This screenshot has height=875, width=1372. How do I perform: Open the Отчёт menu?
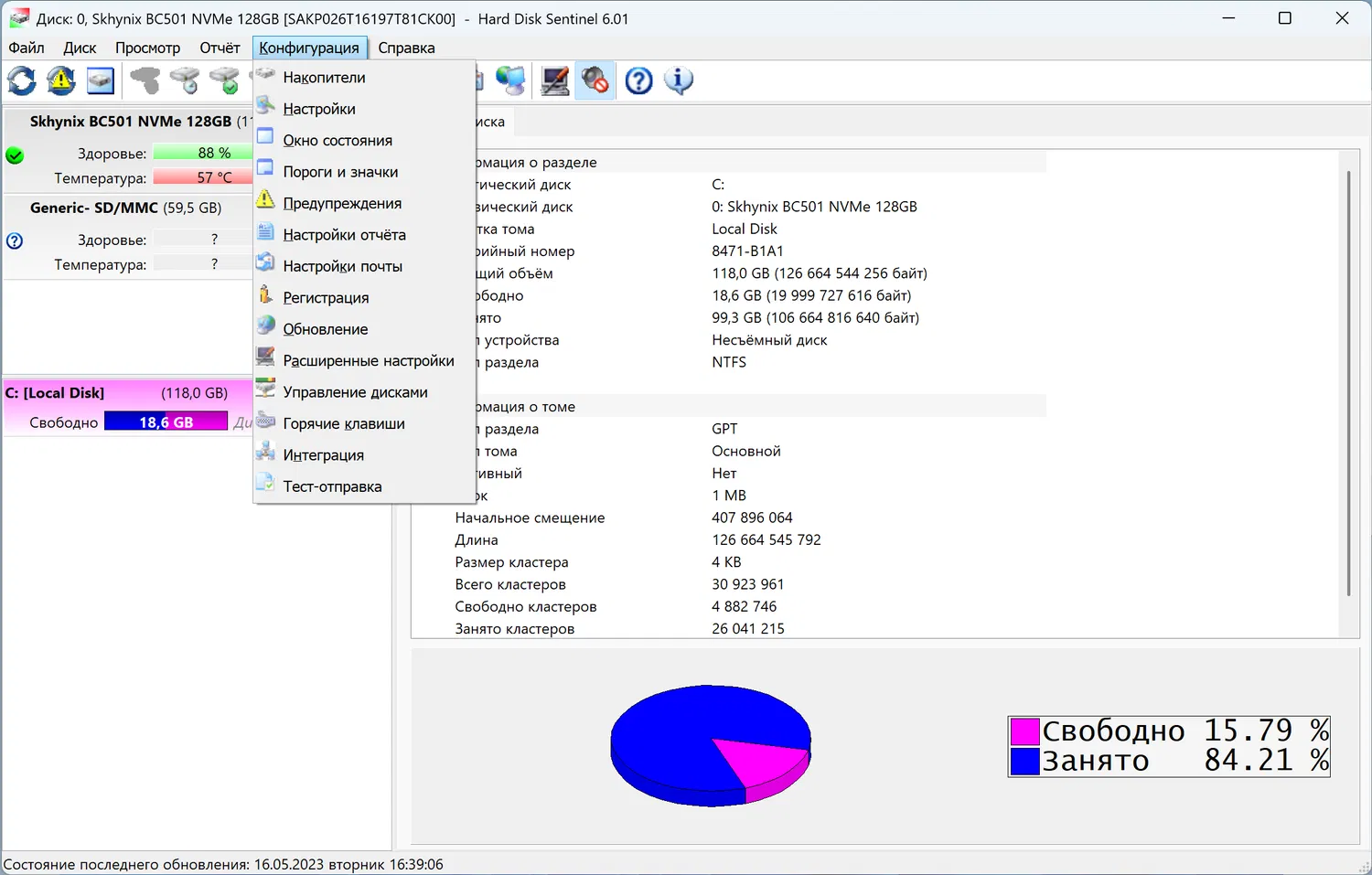click(x=220, y=48)
